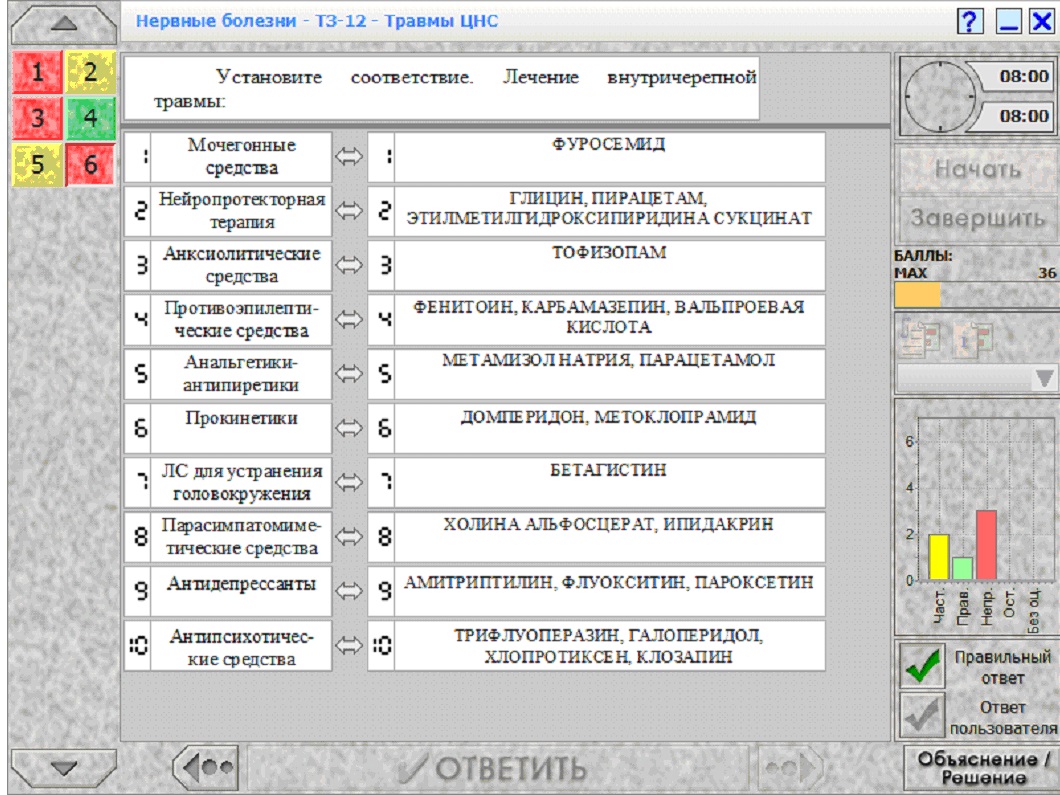Click the green Прав. bar in the chart
This screenshot has height=795, width=1060.
coord(962,569)
